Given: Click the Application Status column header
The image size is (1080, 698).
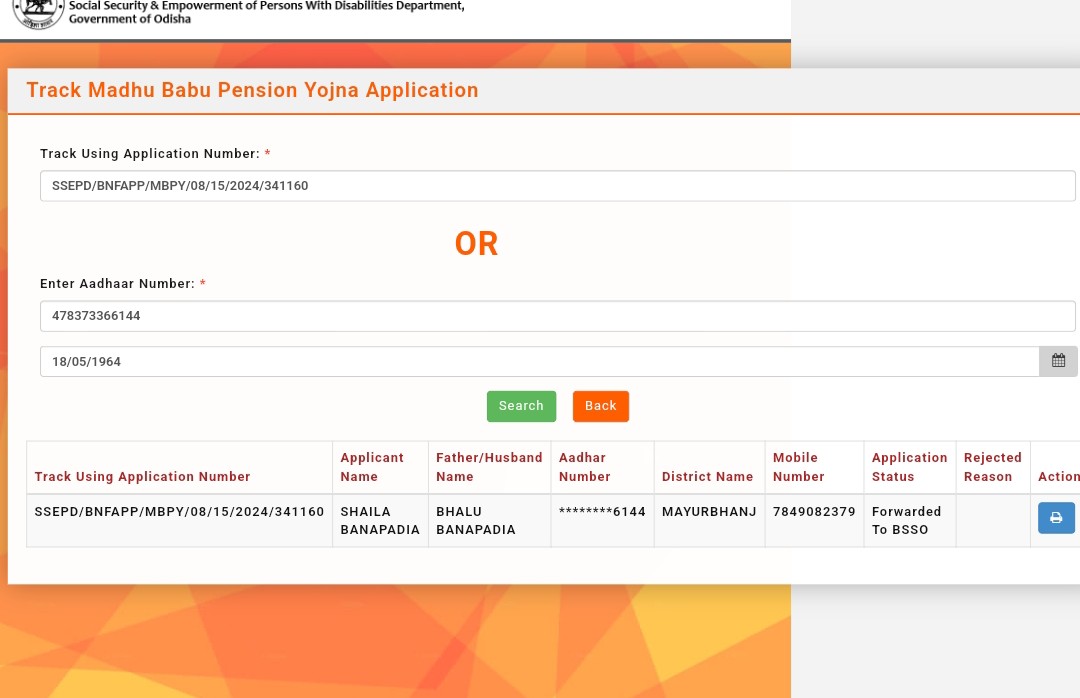Looking at the screenshot, I should coord(909,467).
